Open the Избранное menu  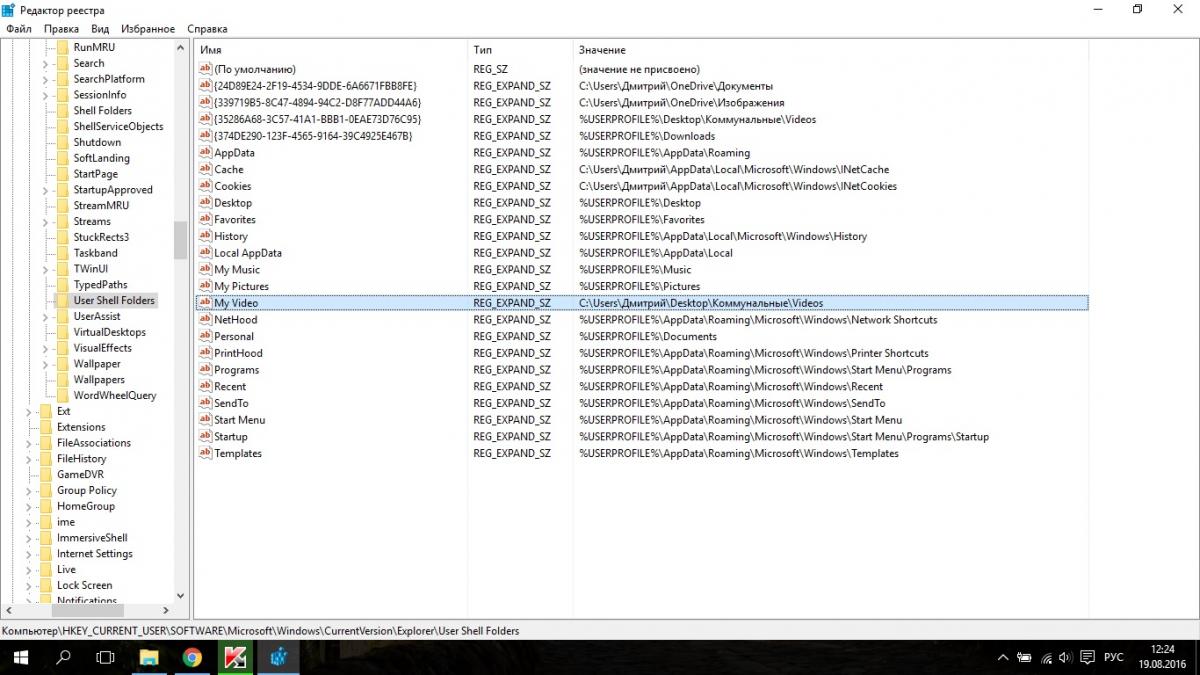148,29
